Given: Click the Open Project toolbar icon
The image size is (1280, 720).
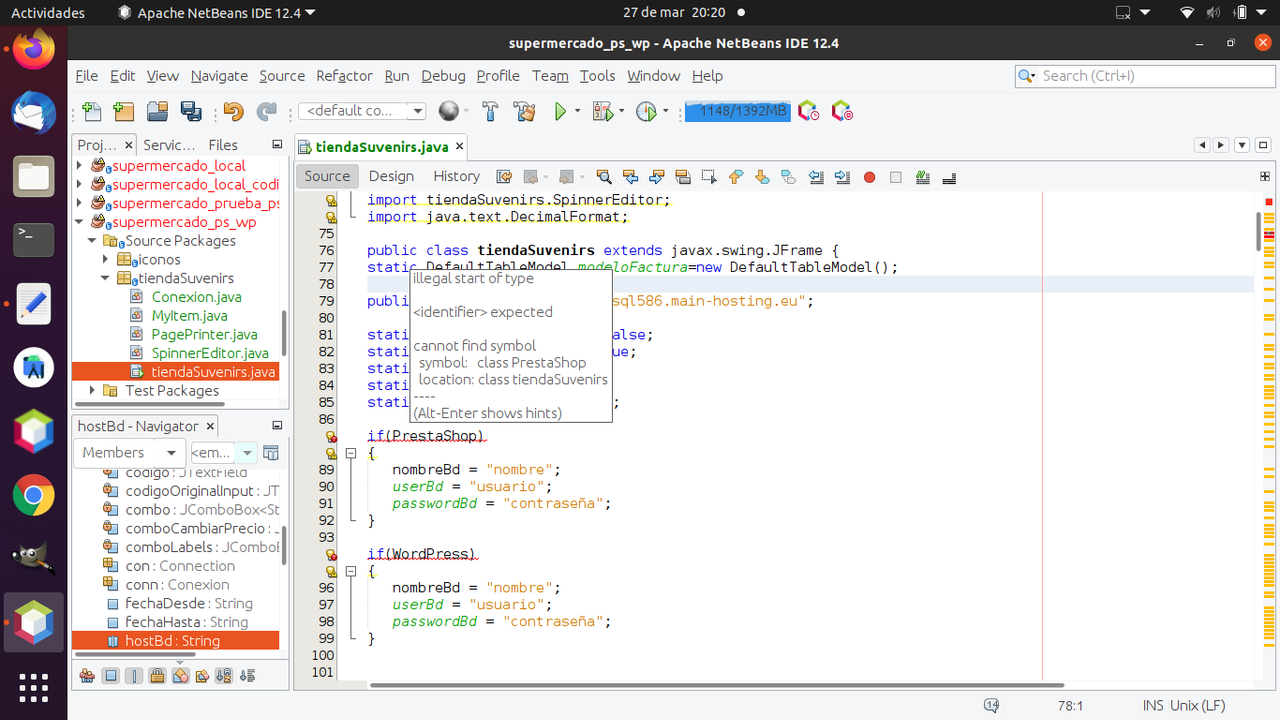Looking at the screenshot, I should [157, 111].
